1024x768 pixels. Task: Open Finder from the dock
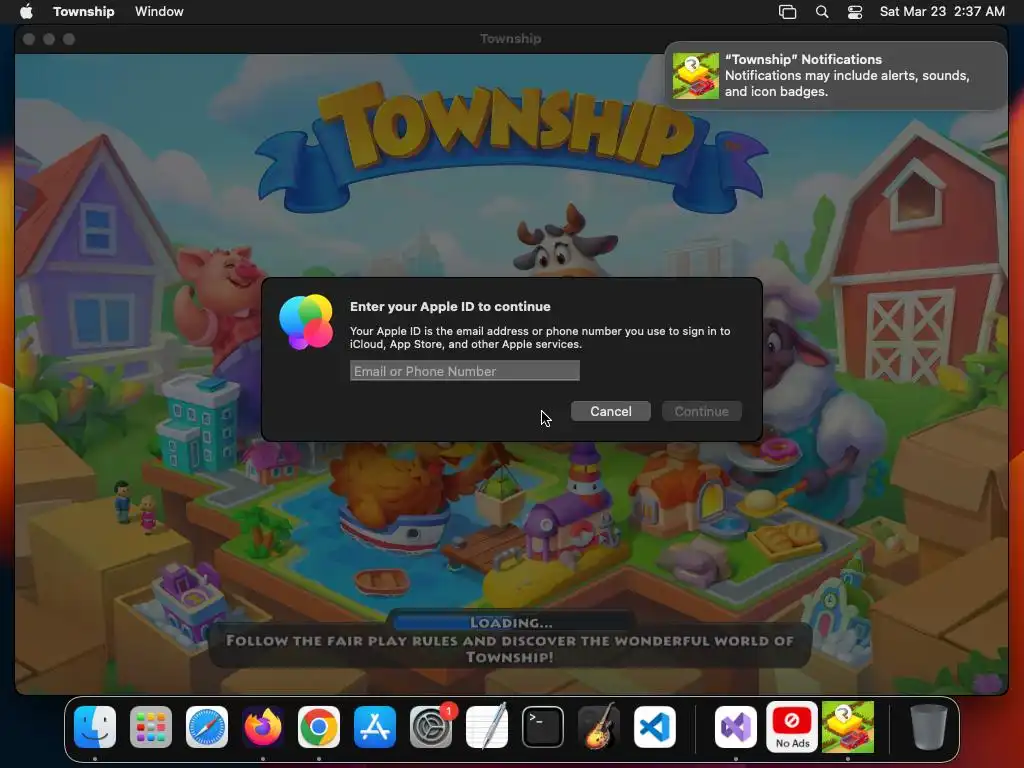(95, 727)
